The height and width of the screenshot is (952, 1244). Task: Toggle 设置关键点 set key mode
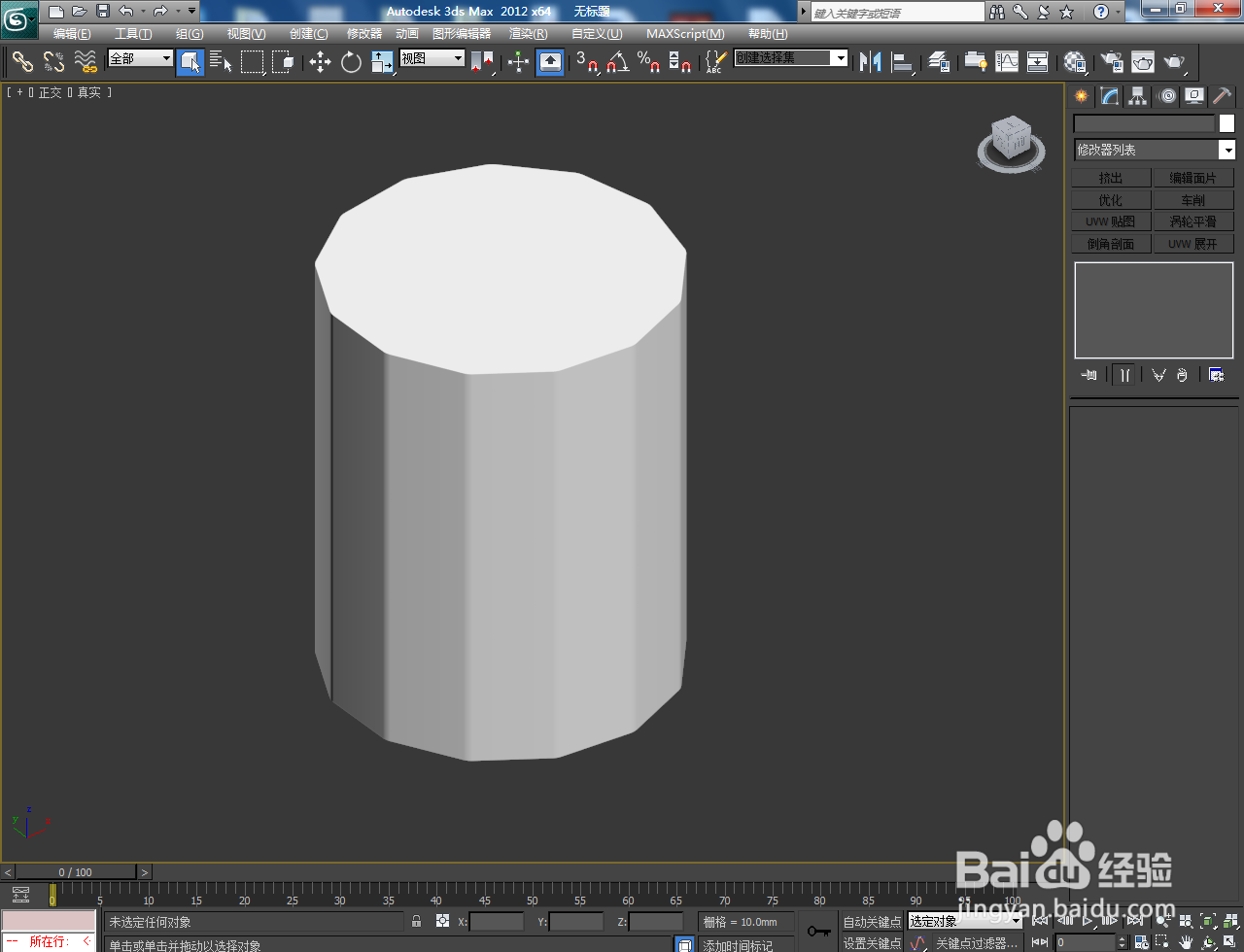point(872,943)
